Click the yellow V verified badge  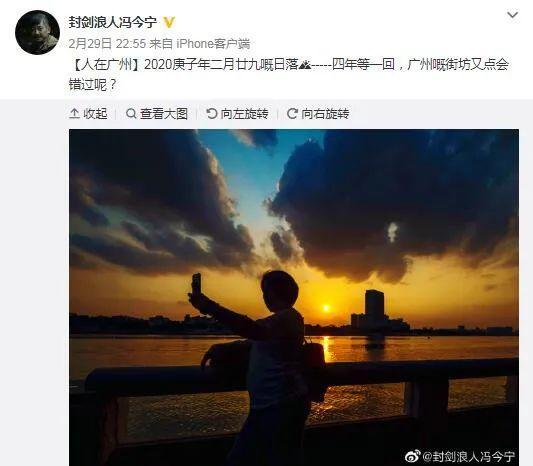pyautogui.click(x=169, y=22)
